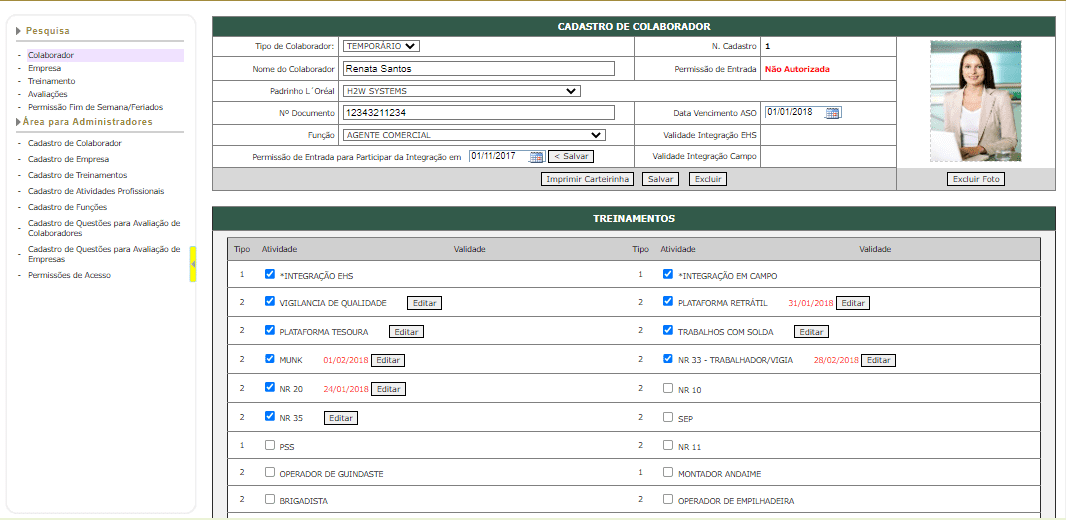This screenshot has height=520, width=1066.
Task: Open Empresa search in sidebar
Action: [x=44, y=68]
